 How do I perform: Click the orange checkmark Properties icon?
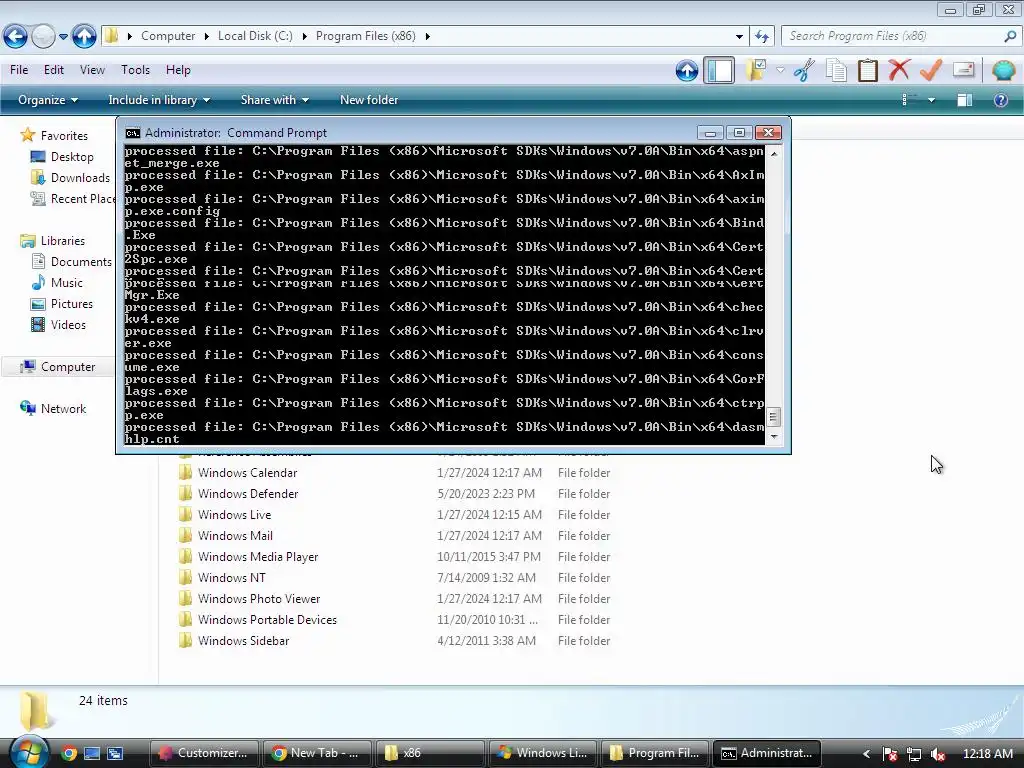click(x=931, y=69)
